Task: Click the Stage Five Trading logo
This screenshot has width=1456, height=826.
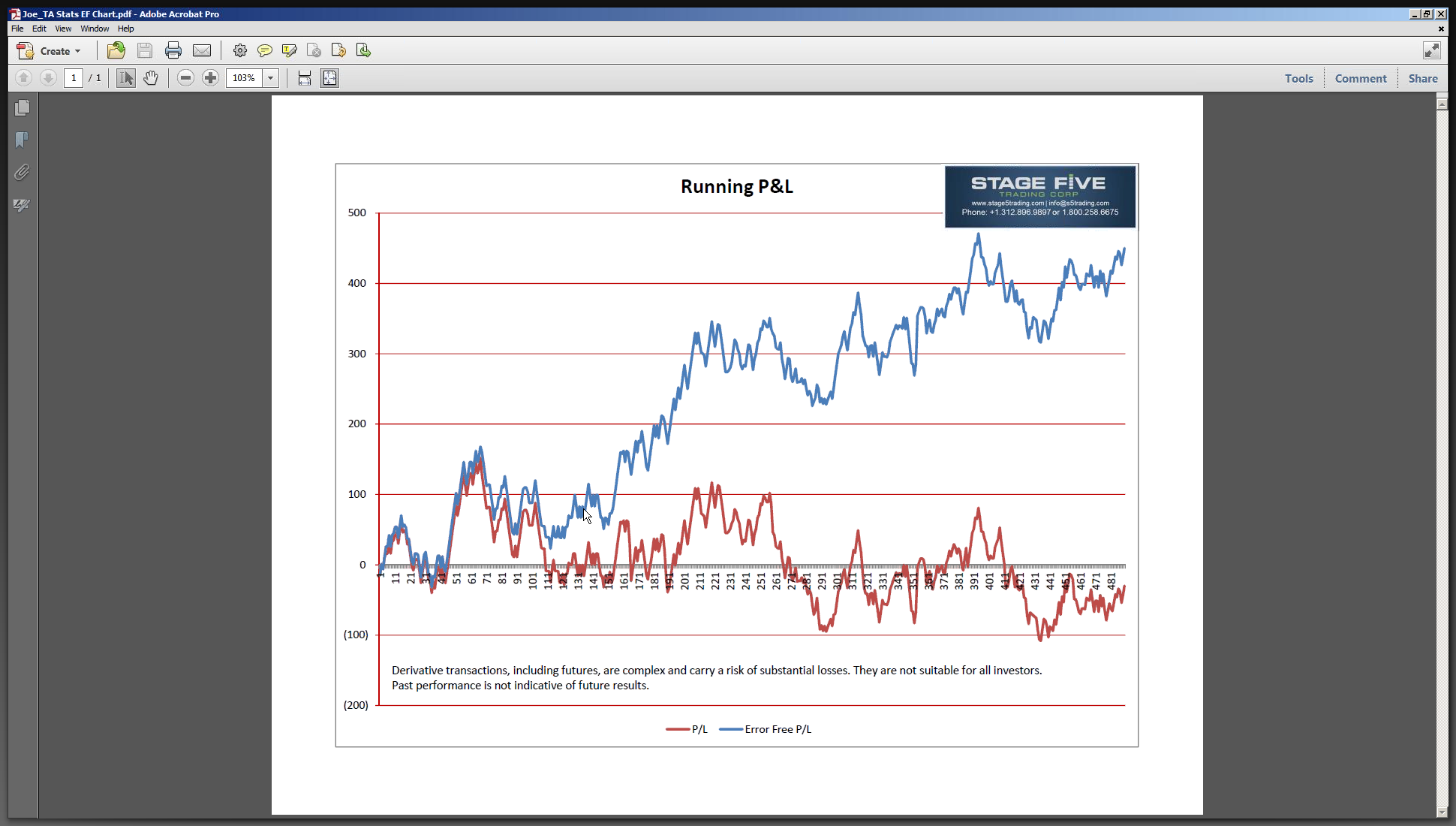Action: [1040, 197]
